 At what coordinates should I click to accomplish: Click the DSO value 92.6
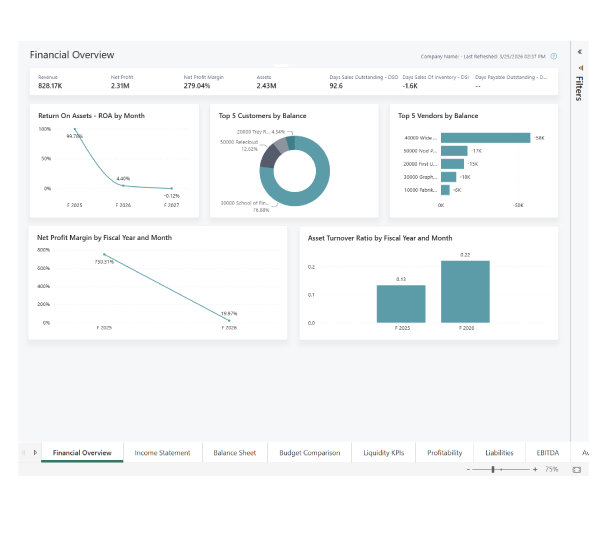[x=336, y=86]
